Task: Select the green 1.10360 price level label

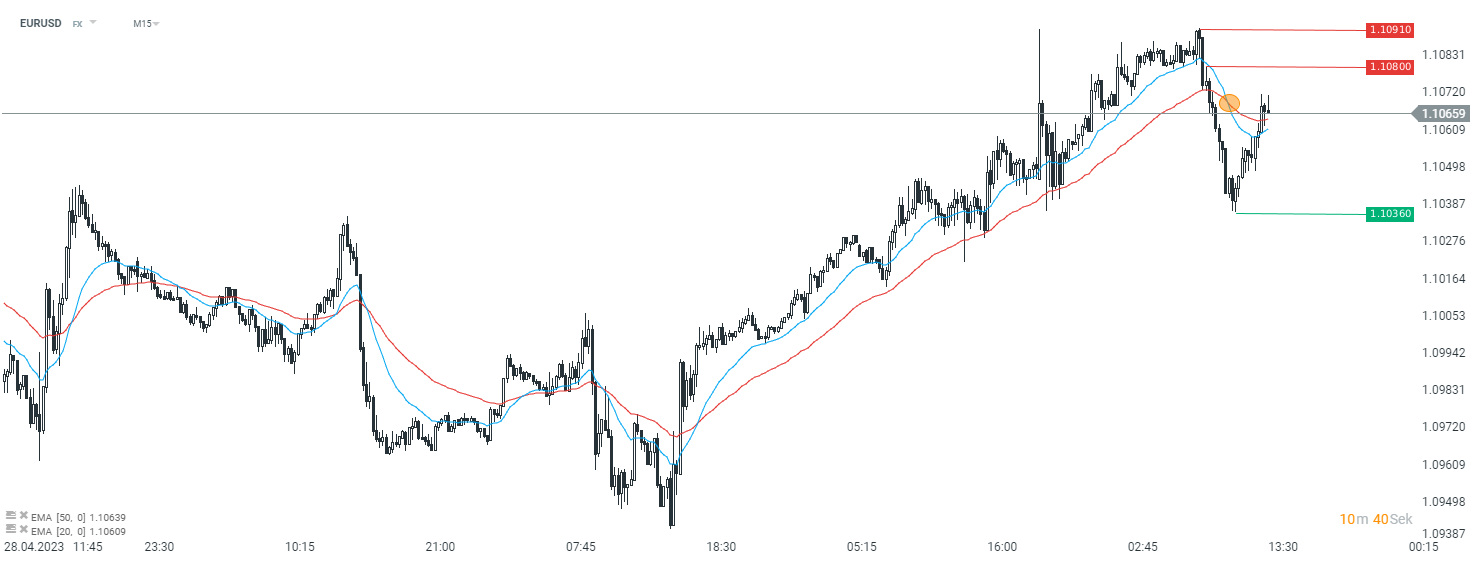Action: pos(1390,214)
